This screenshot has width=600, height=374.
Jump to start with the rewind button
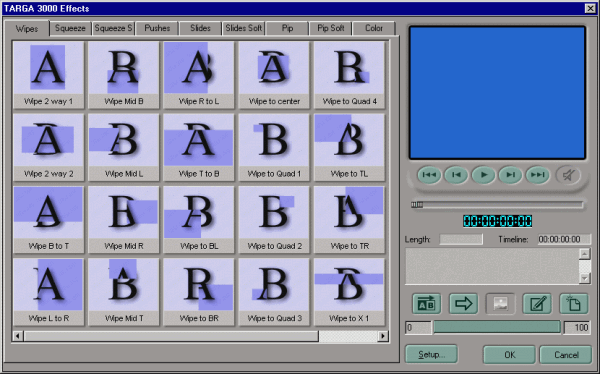(x=429, y=175)
